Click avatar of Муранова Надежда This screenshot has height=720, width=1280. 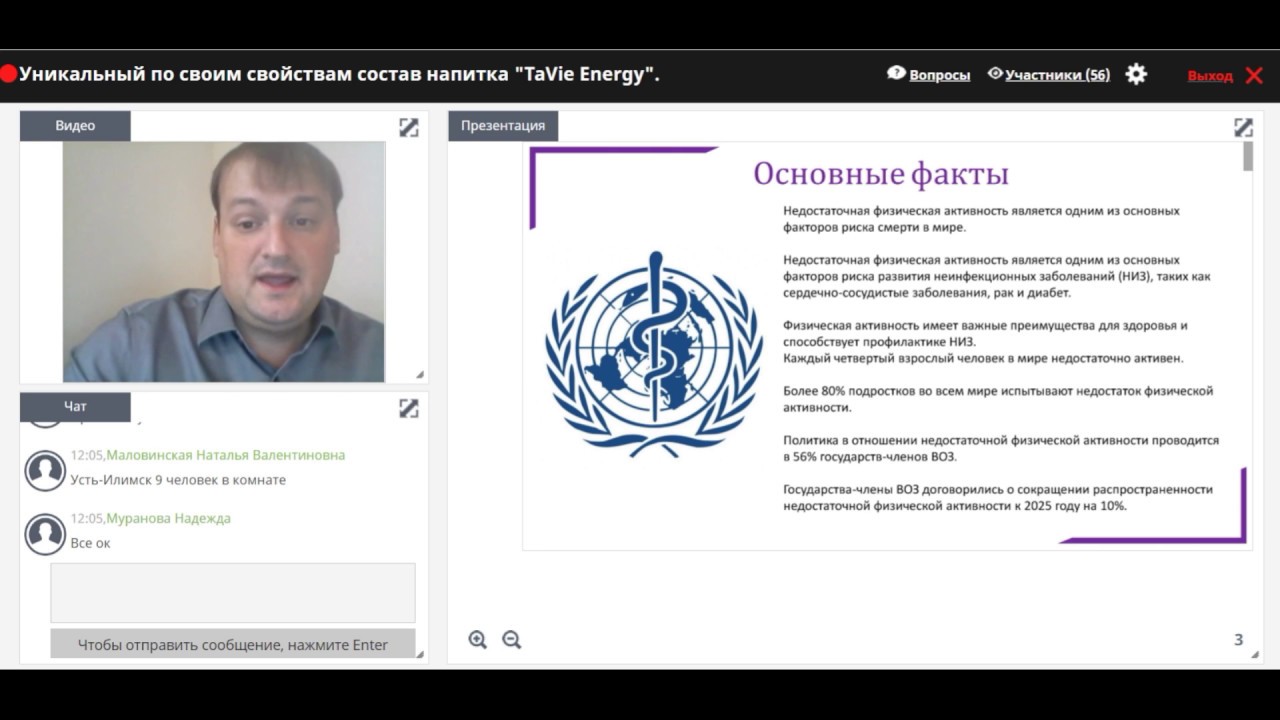coord(45,534)
